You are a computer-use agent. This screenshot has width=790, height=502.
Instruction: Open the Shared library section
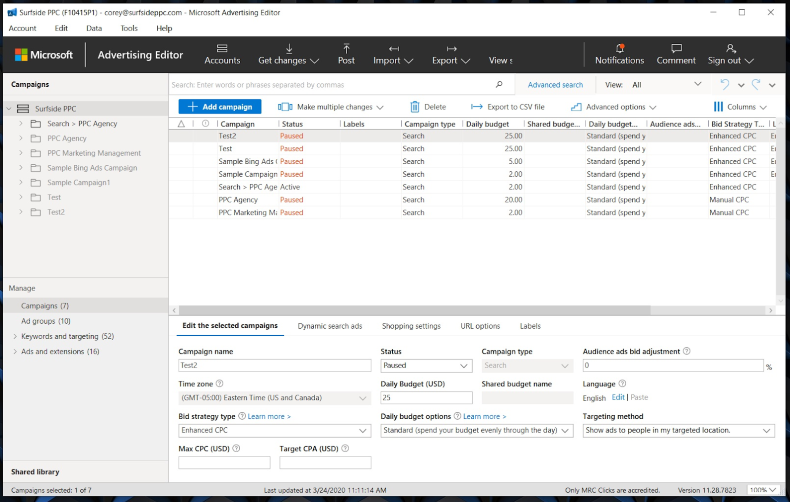click(35, 472)
